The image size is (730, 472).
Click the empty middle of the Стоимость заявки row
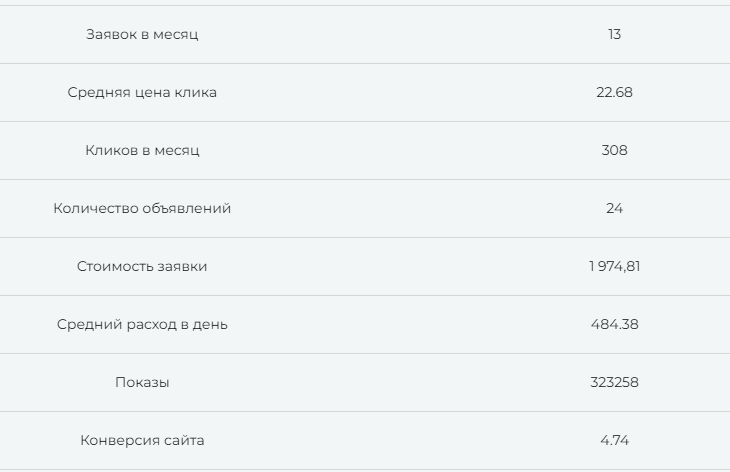click(380, 266)
